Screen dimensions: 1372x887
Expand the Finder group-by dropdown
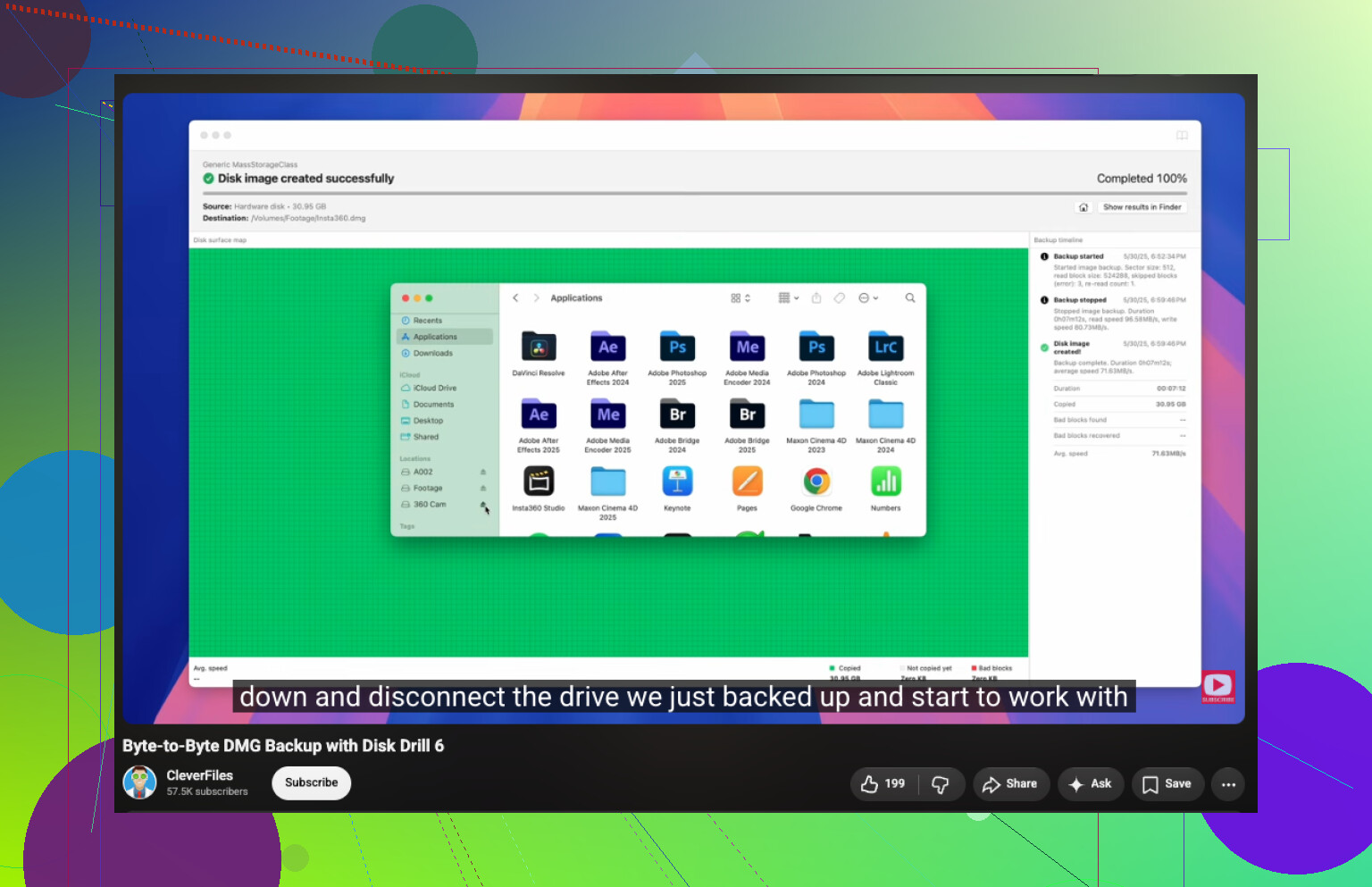point(789,298)
